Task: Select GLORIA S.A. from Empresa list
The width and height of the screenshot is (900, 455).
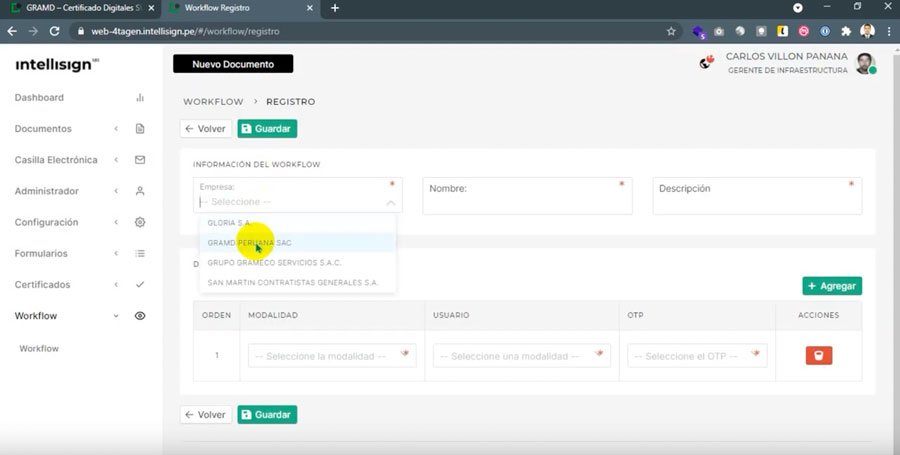Action: point(297,223)
